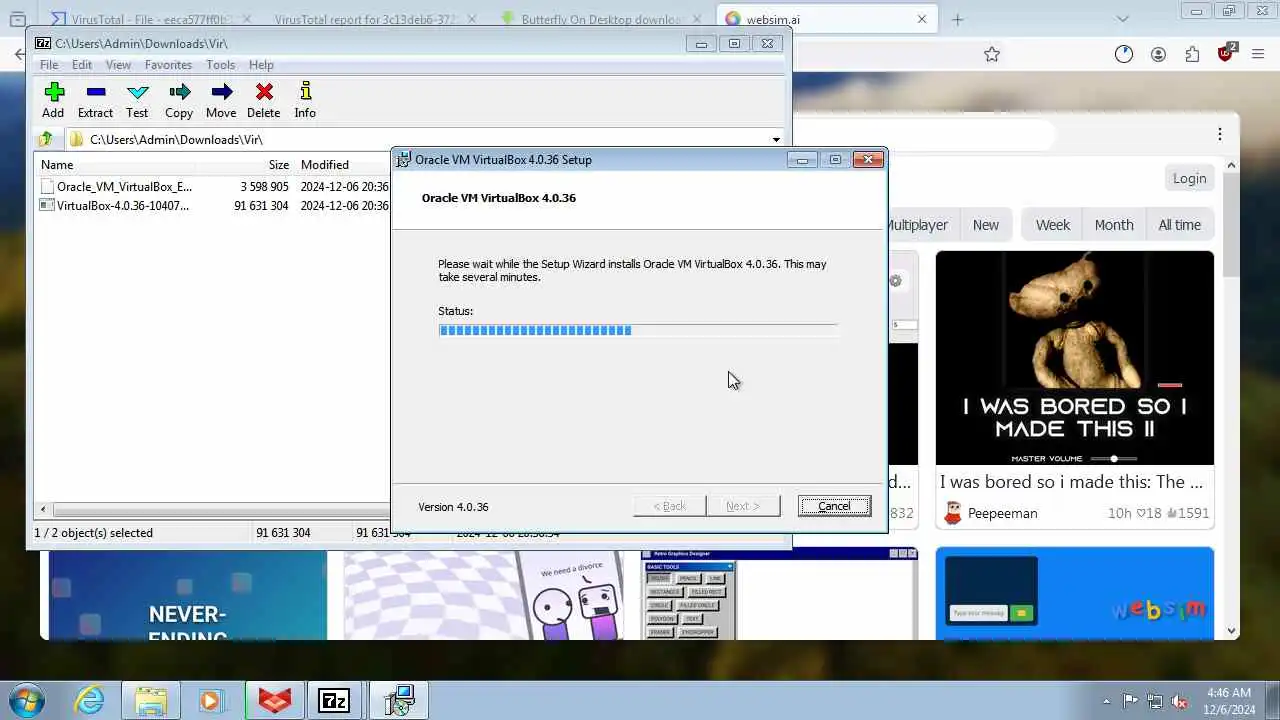This screenshot has height=720, width=1280.
Task: Launch Internet Explorer from taskbar
Action: coord(90,701)
